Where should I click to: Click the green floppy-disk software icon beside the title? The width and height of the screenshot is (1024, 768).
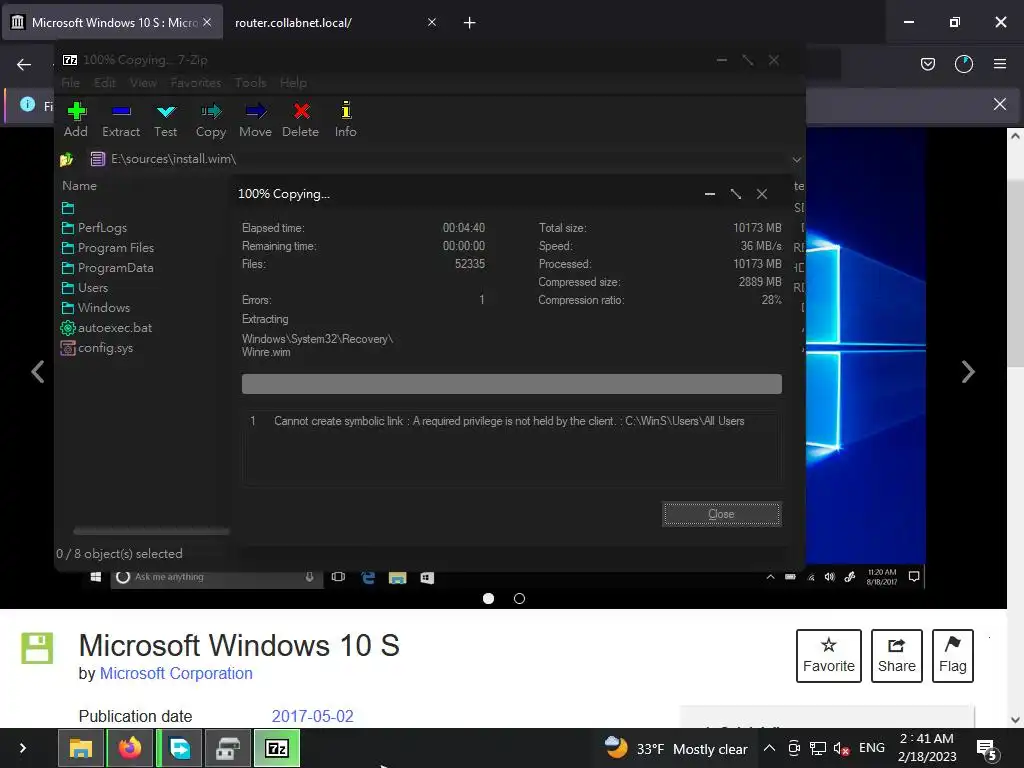(x=37, y=648)
